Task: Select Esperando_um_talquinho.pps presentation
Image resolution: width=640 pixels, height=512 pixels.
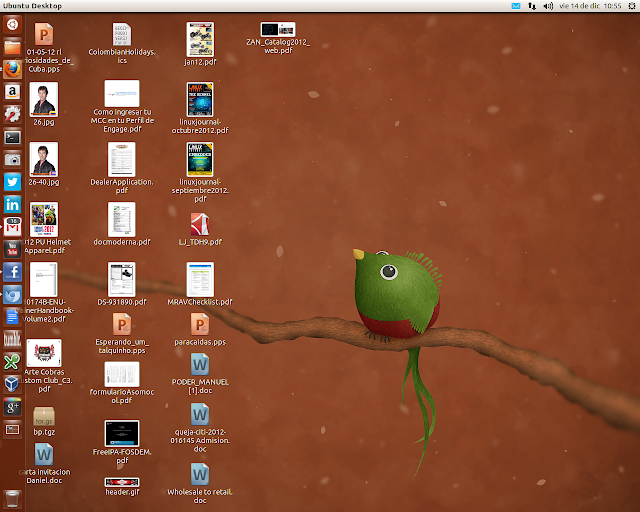Action: pos(122,333)
